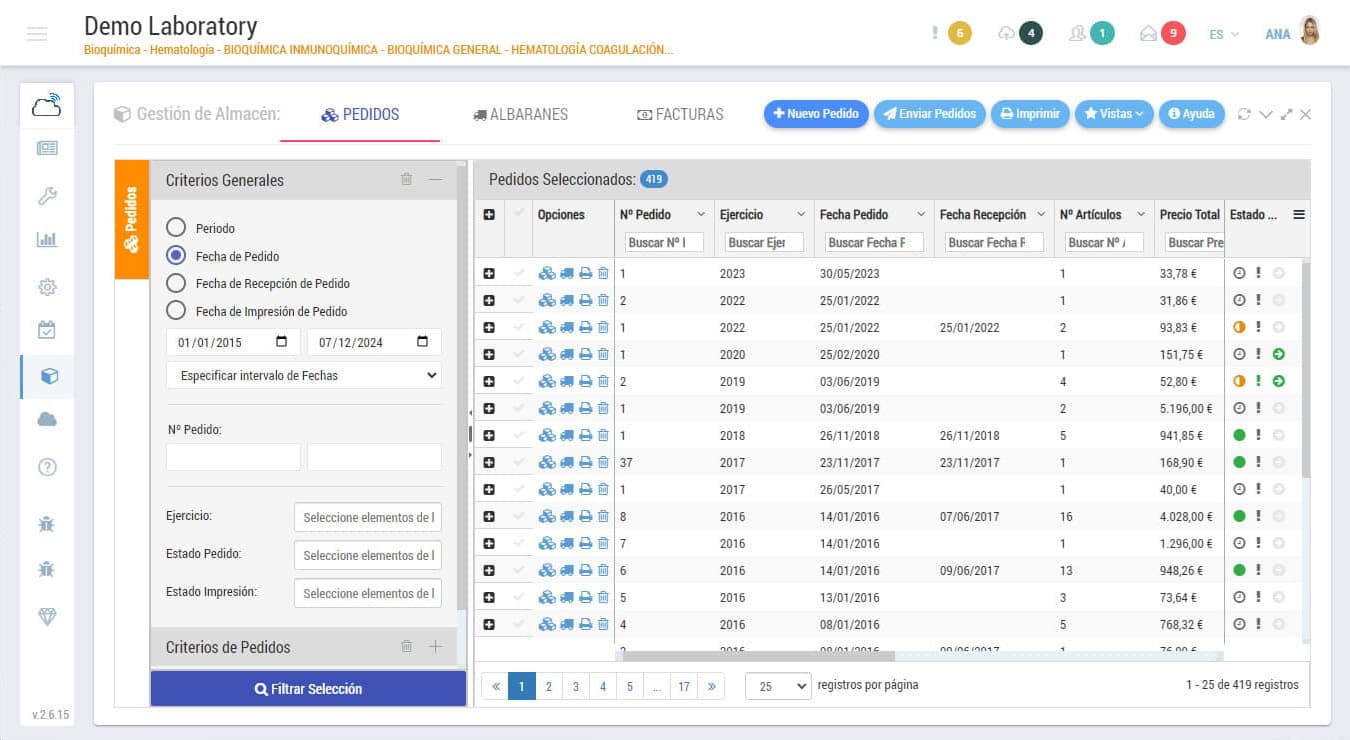
Task: Open the column menu icon next to Estado
Action: click(x=1299, y=214)
